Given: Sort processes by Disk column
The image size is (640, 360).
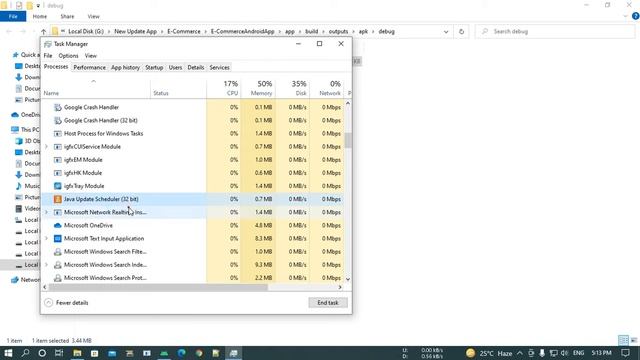Looking at the screenshot, I should coord(292,88).
